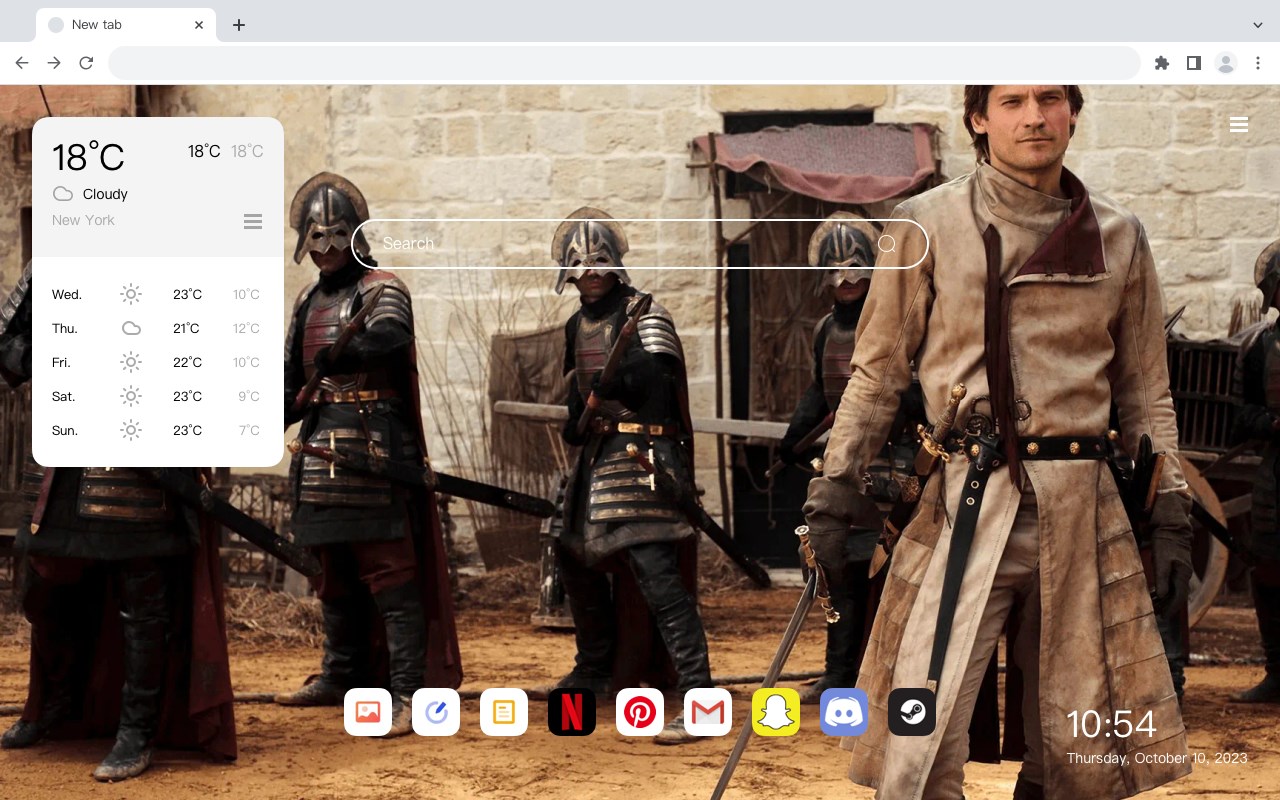Reload the current page
This screenshot has height=800, width=1280.
(86, 63)
